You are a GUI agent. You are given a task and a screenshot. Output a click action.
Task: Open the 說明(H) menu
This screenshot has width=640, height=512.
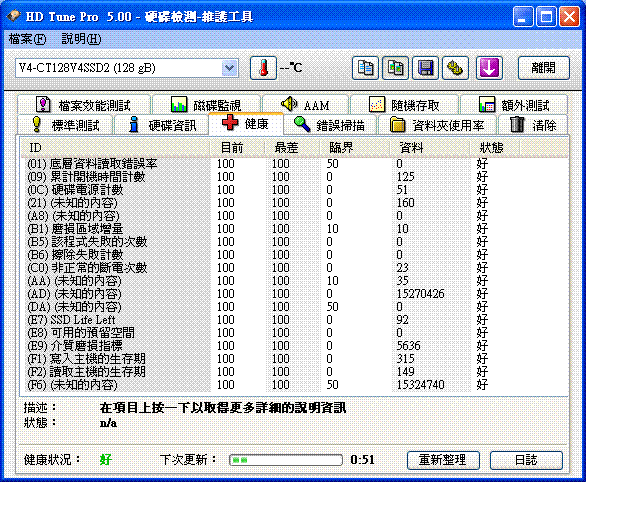[81, 39]
